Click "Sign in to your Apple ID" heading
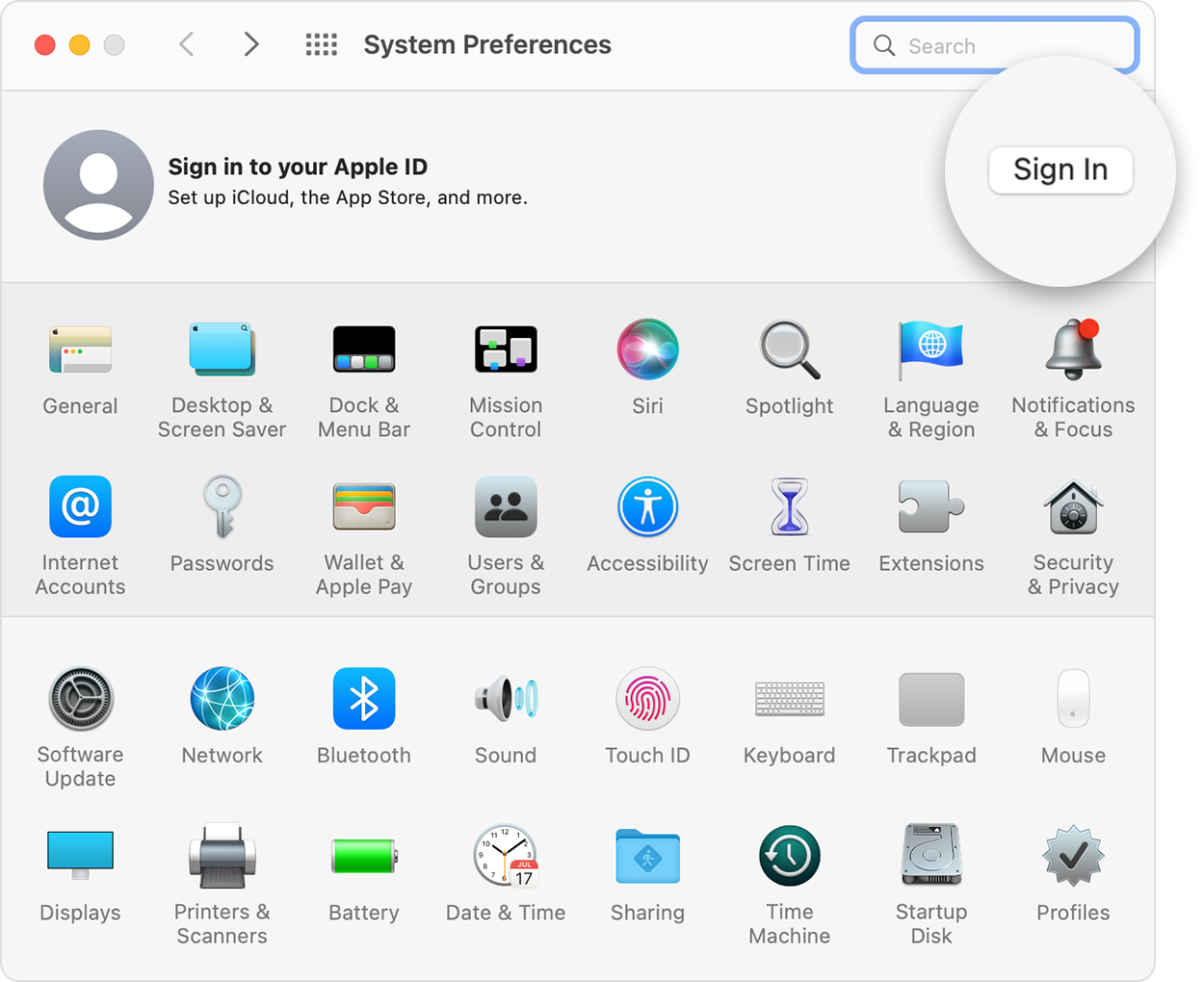 point(298,167)
